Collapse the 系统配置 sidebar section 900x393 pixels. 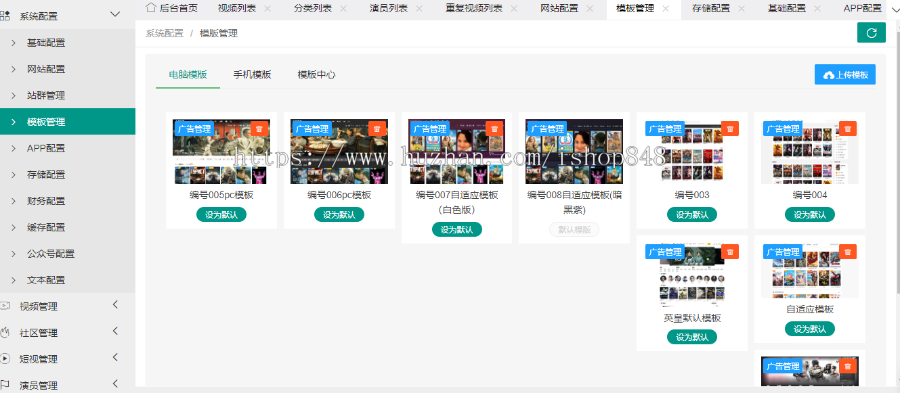(x=115, y=14)
